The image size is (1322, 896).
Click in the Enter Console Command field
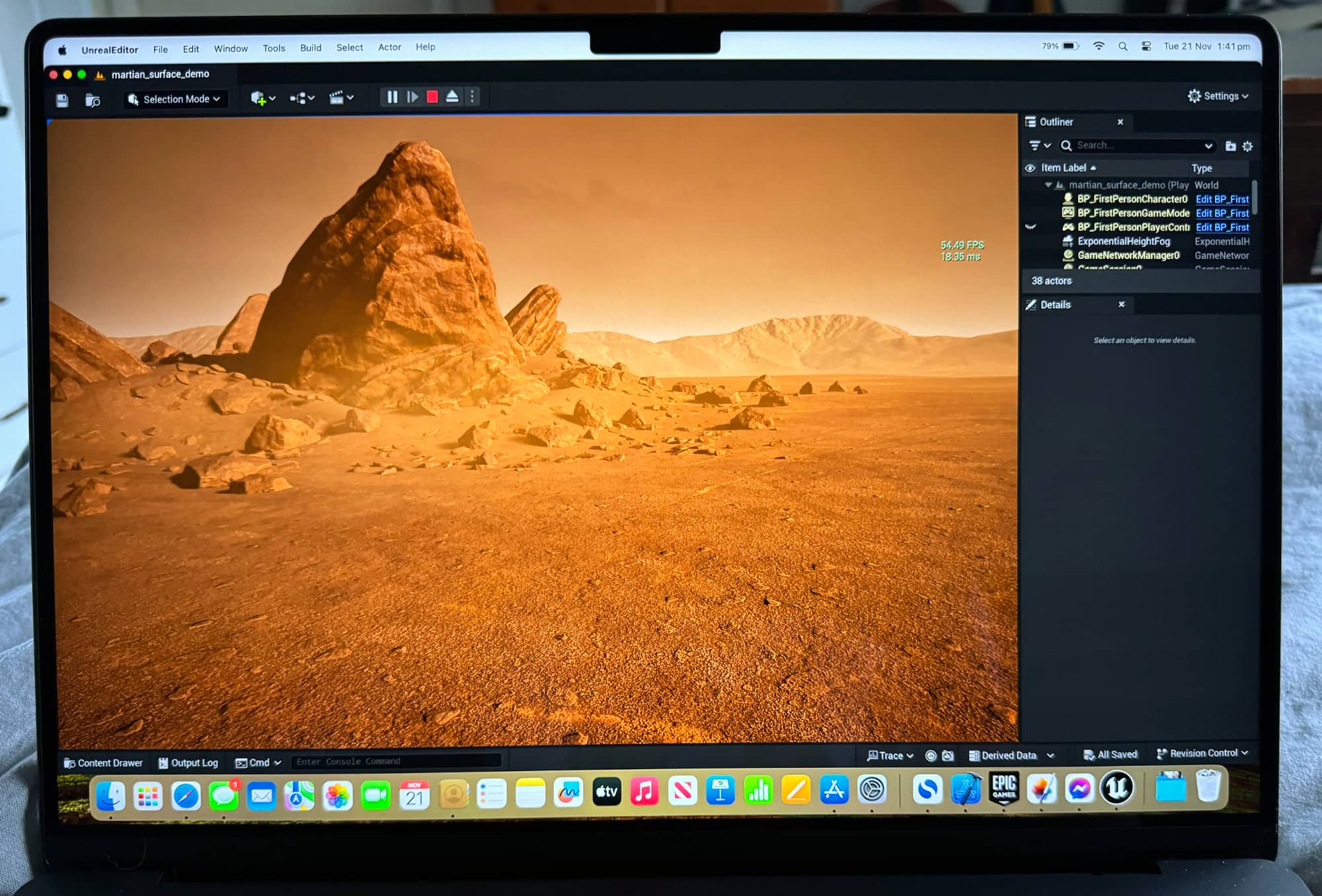click(x=395, y=761)
